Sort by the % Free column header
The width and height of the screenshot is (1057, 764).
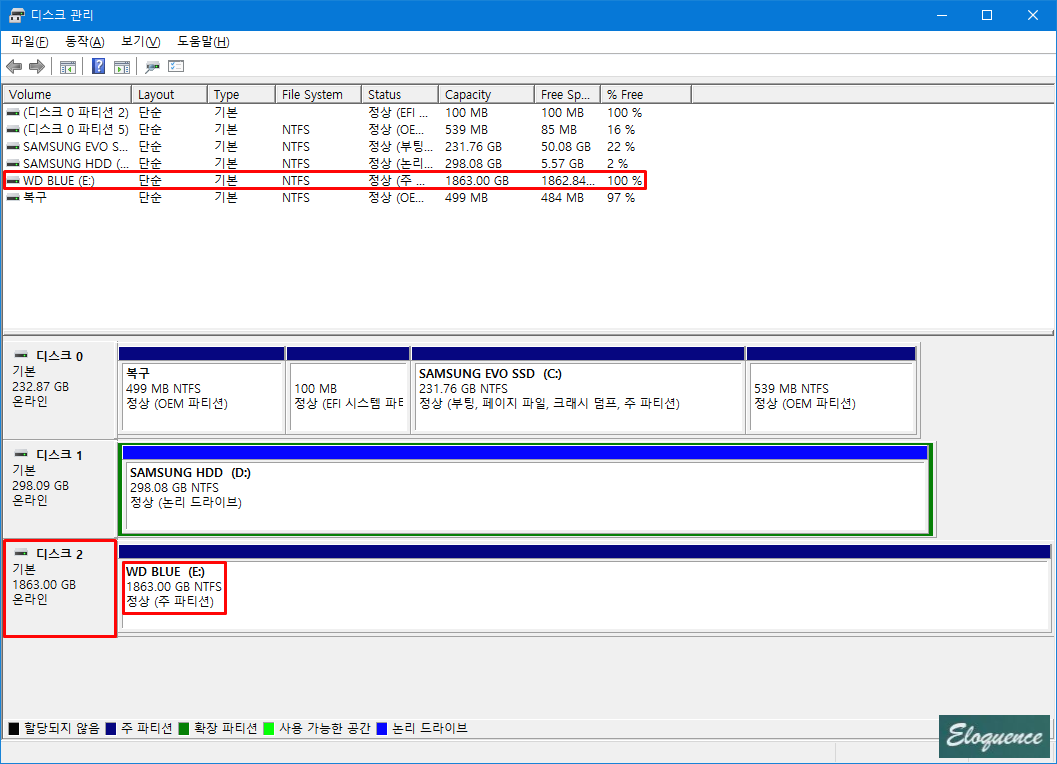pyautogui.click(x=646, y=94)
